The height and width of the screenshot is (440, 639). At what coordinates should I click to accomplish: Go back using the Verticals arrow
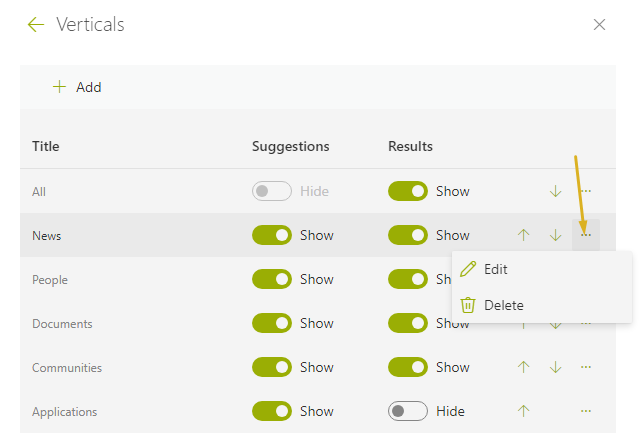coord(35,24)
